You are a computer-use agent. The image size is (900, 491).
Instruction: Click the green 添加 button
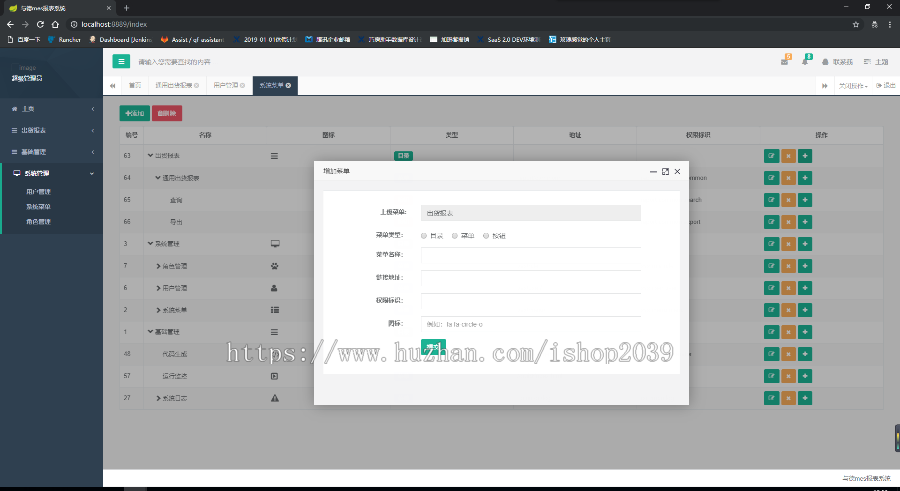click(135, 113)
